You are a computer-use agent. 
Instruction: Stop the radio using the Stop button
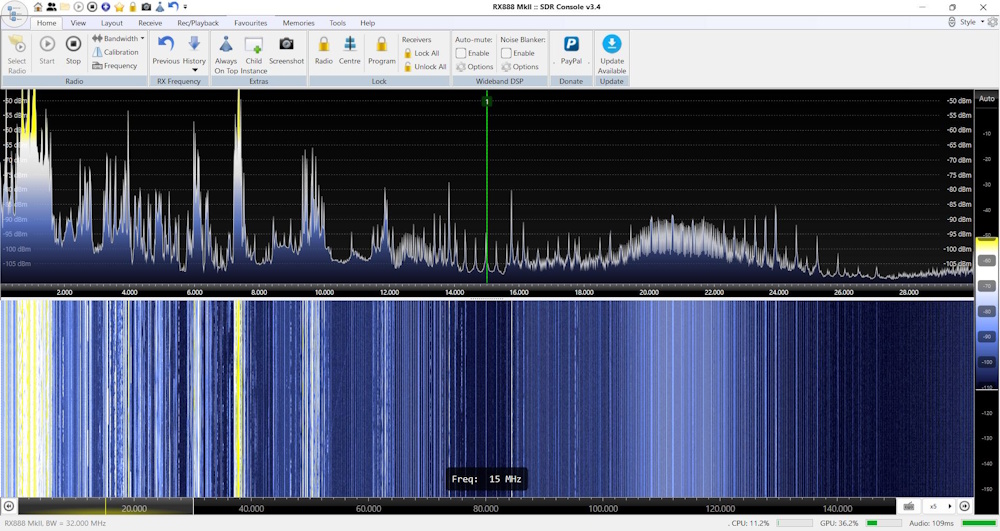(x=73, y=50)
